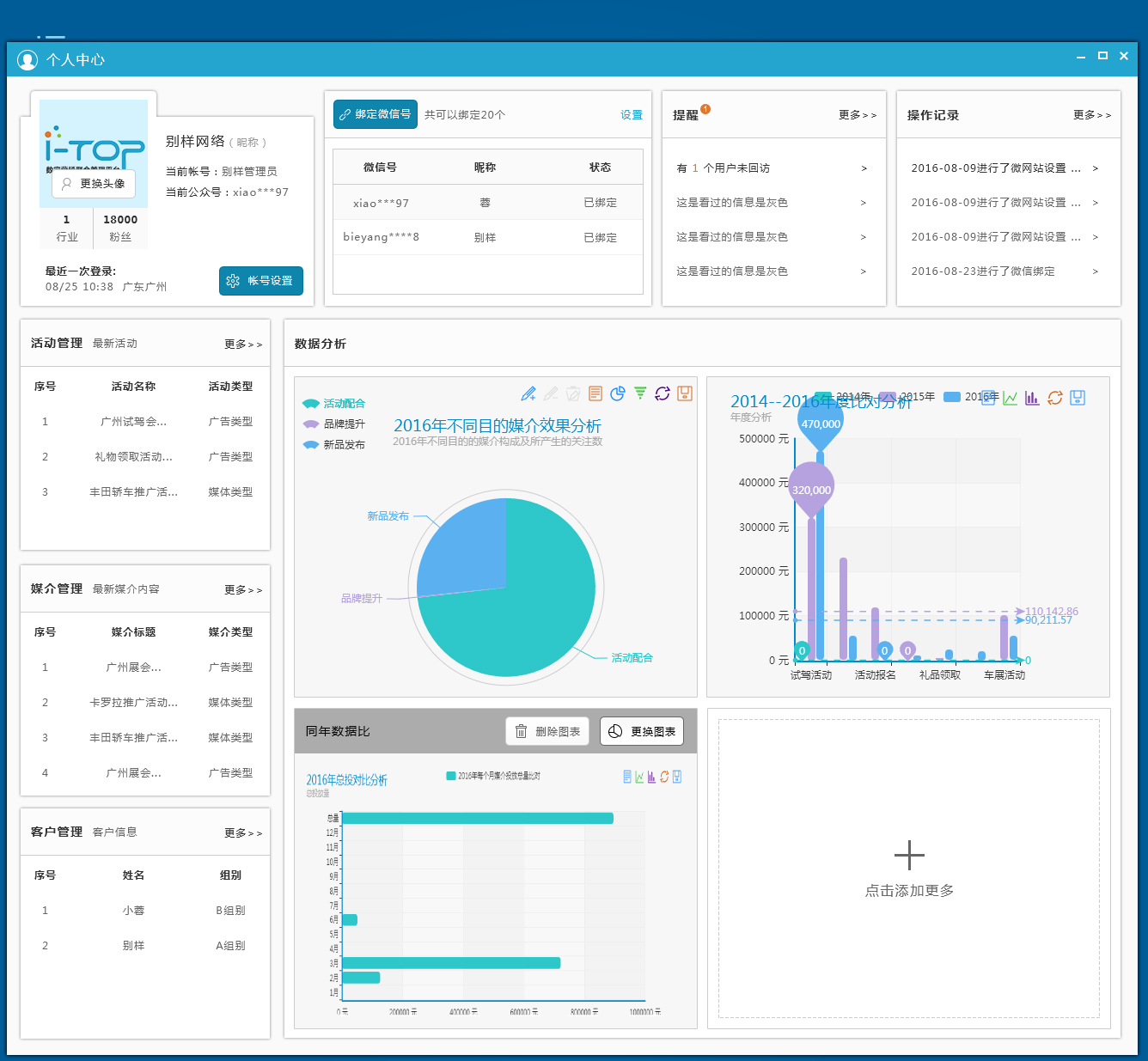
Task: Open data view icon on 2016年总投对比分析 chart
Action: pos(627,777)
